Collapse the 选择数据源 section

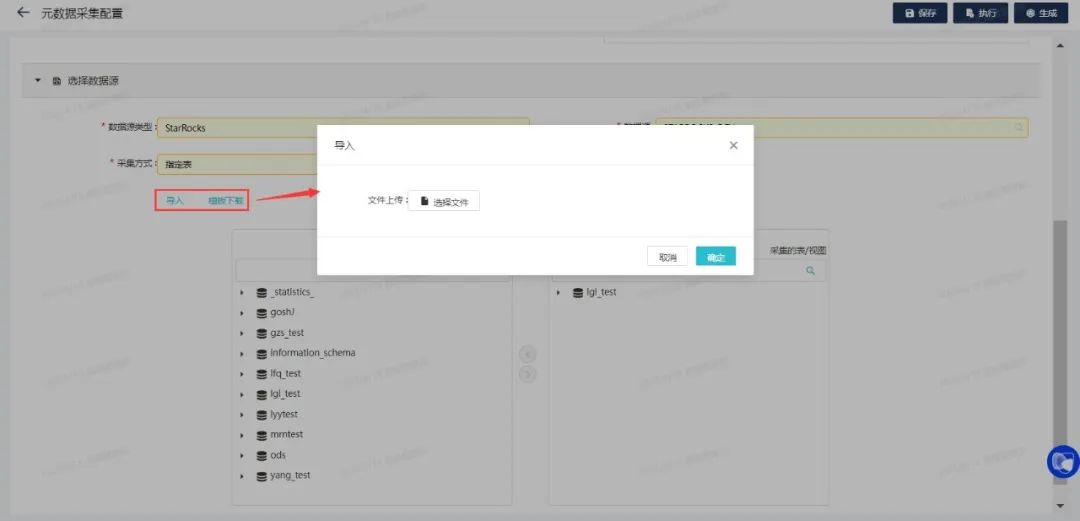[38, 80]
